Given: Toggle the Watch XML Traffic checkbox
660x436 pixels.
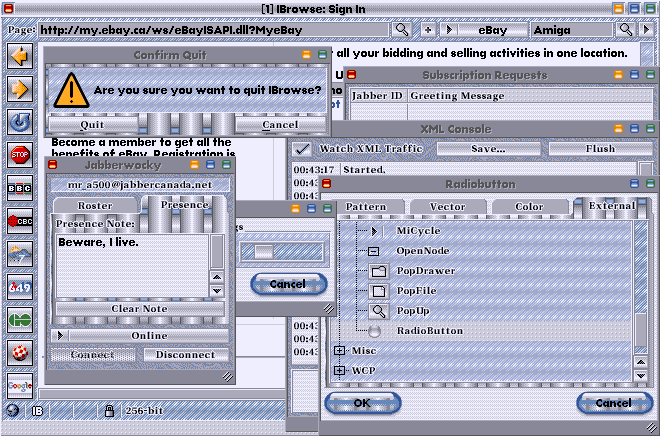Looking at the screenshot, I should click(302, 149).
